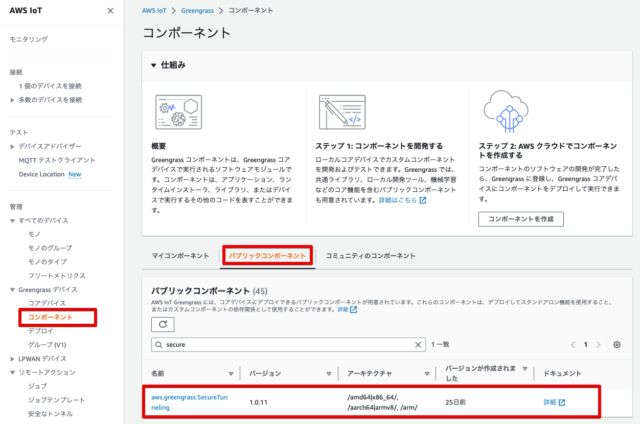Open コミュニティのコンポーネント tab
Viewport: 640px width, 424px height.
click(x=370, y=256)
